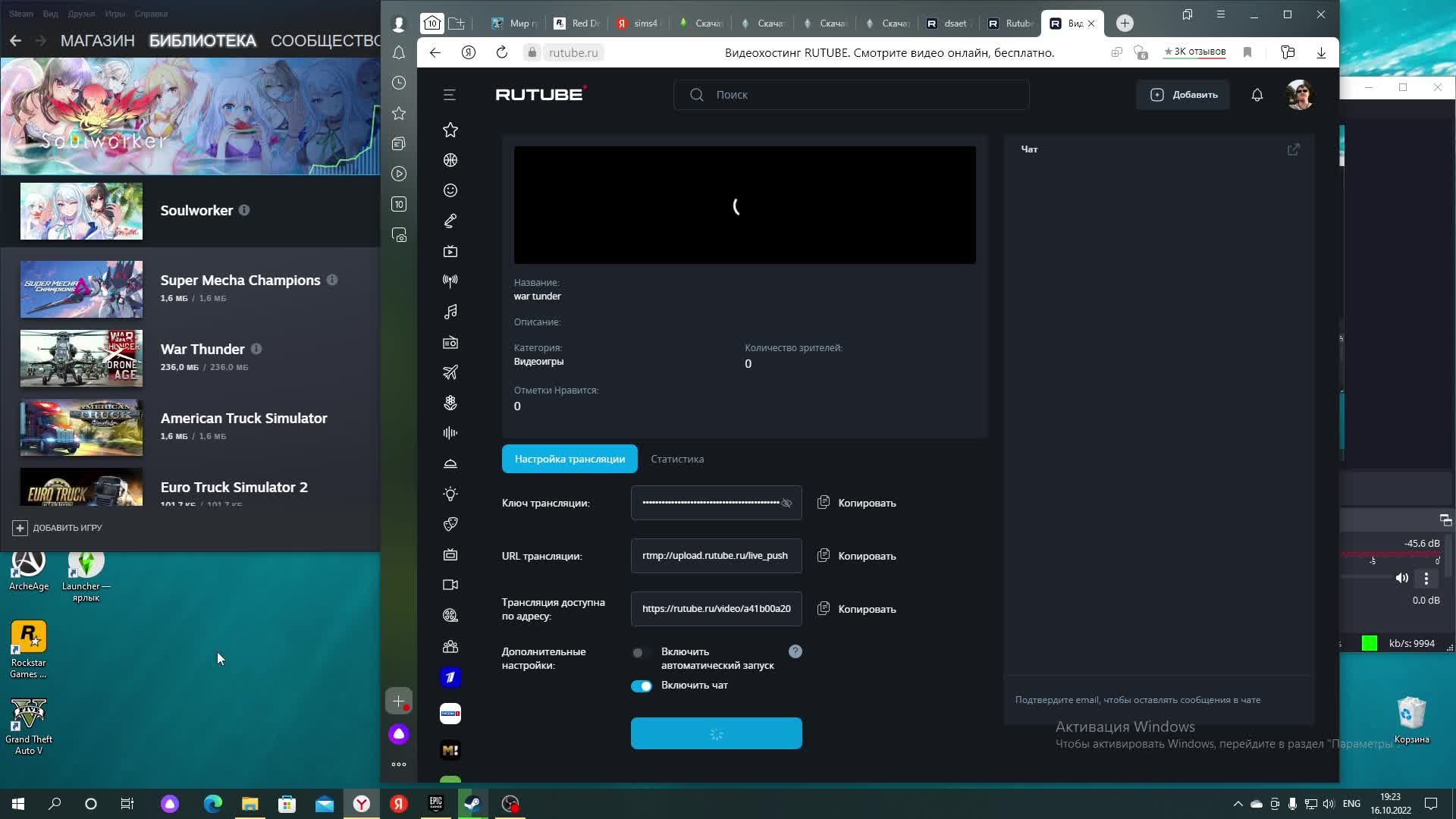Open the live broadcasts sidebar icon
The width and height of the screenshot is (1456, 819).
[x=450, y=281]
